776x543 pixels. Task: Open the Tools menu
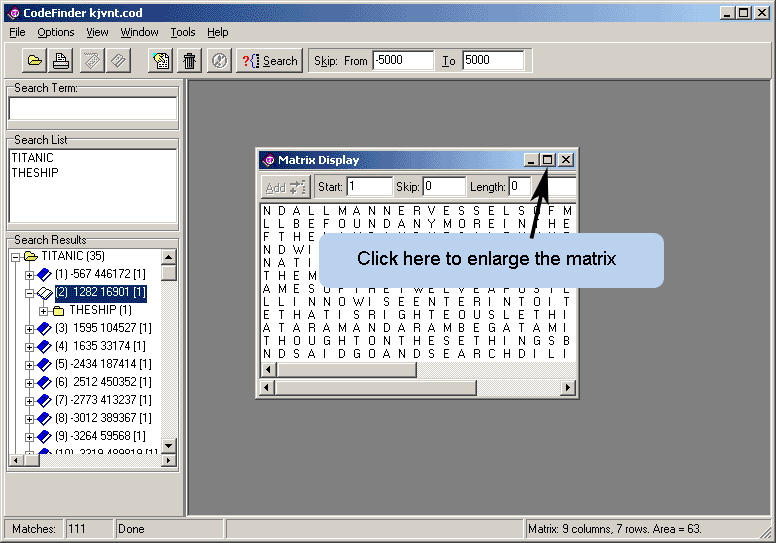183,32
